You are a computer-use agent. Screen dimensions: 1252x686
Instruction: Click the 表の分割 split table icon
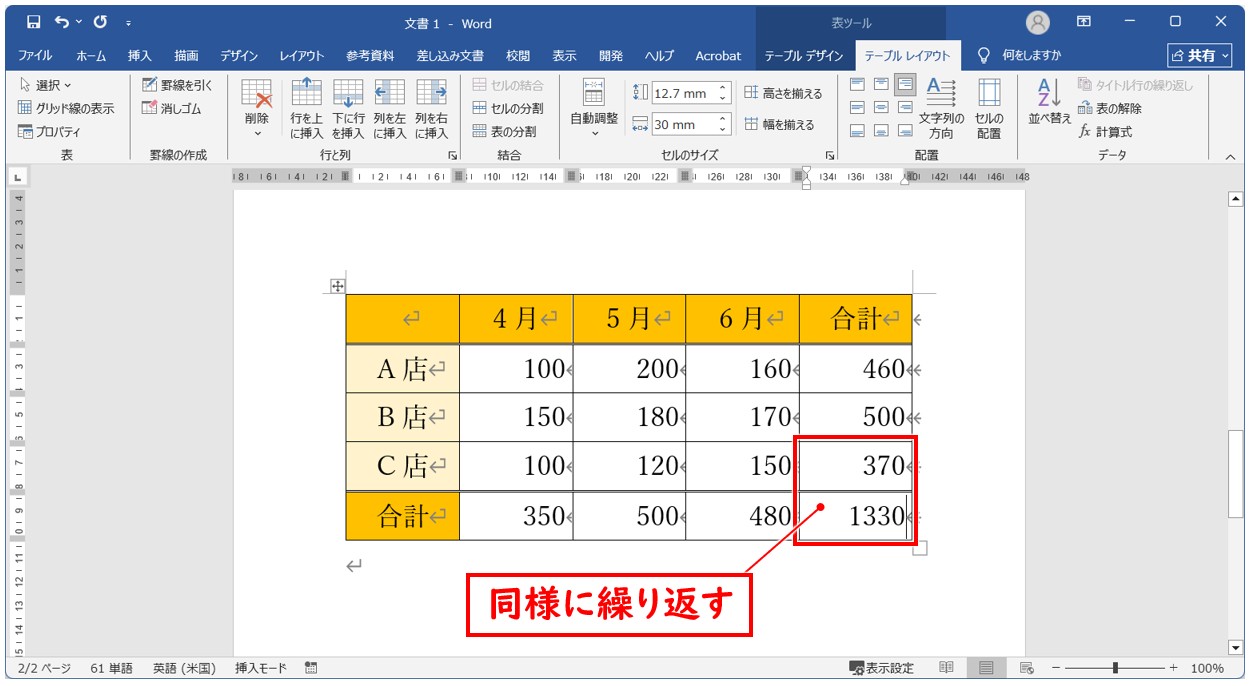click(x=480, y=131)
